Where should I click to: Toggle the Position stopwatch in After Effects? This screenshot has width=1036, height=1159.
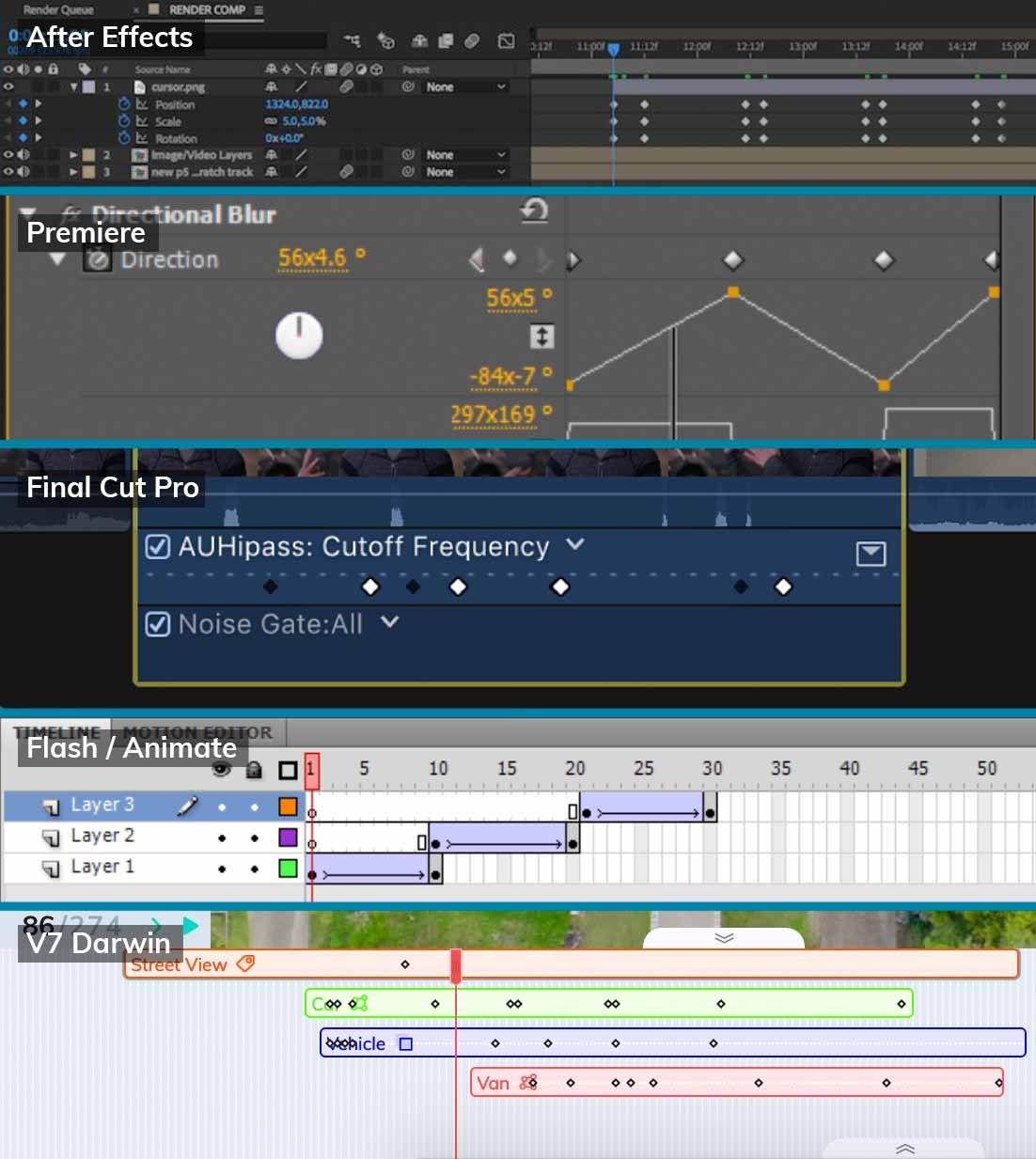coord(123,104)
